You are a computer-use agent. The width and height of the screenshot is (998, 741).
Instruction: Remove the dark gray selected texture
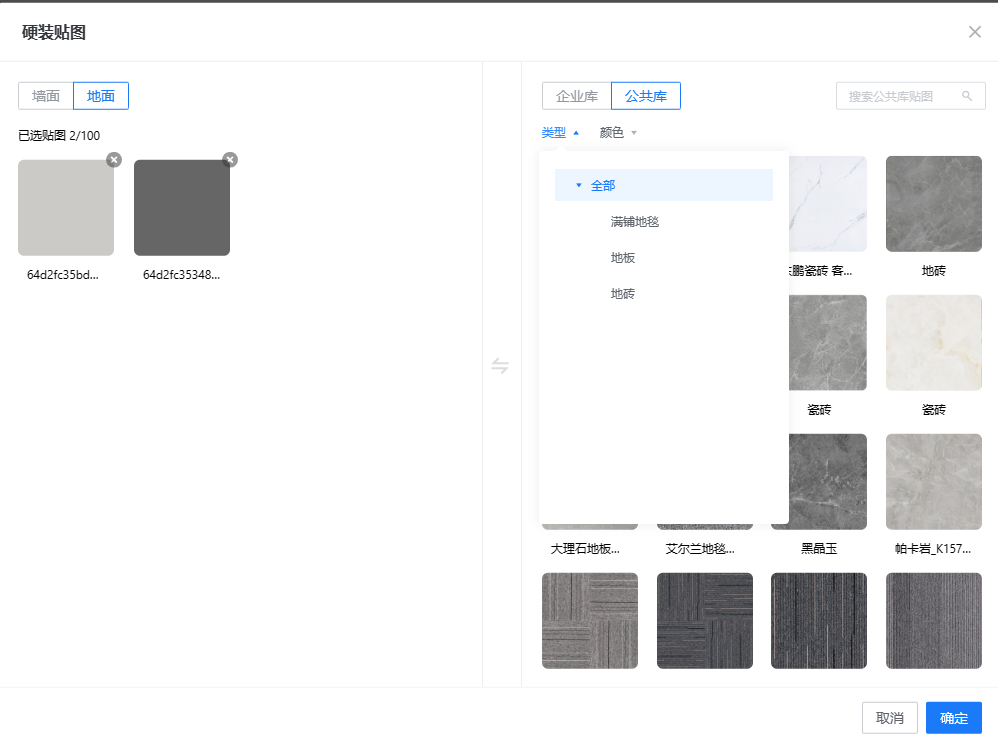pos(230,160)
